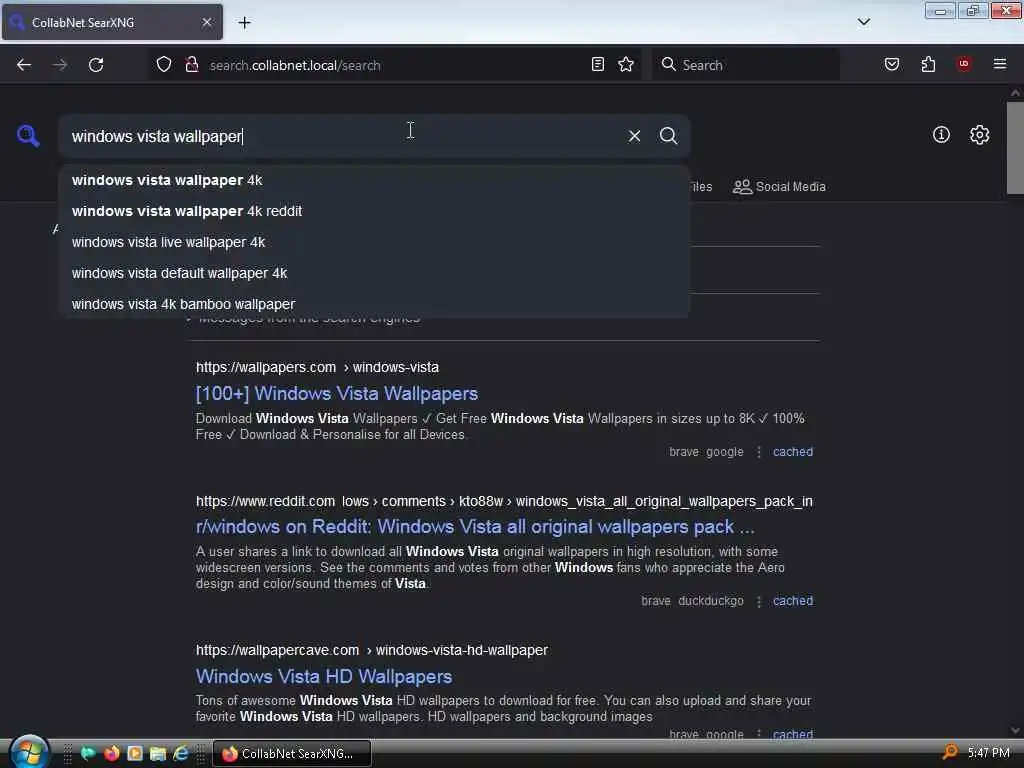Screen dimensions: 1024x768
Task: Open cached copy of Reddit result
Action: tap(793, 601)
